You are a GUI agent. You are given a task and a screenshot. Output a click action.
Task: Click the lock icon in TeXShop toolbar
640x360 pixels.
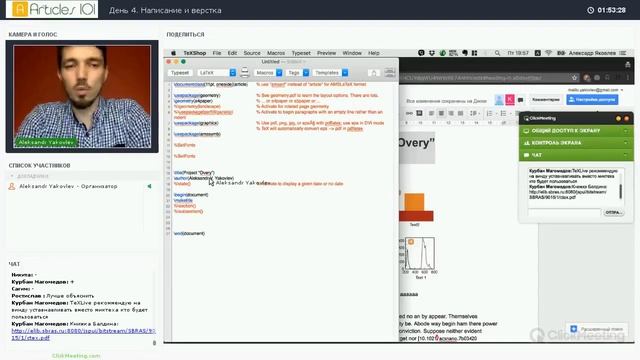pyautogui.click(x=373, y=73)
